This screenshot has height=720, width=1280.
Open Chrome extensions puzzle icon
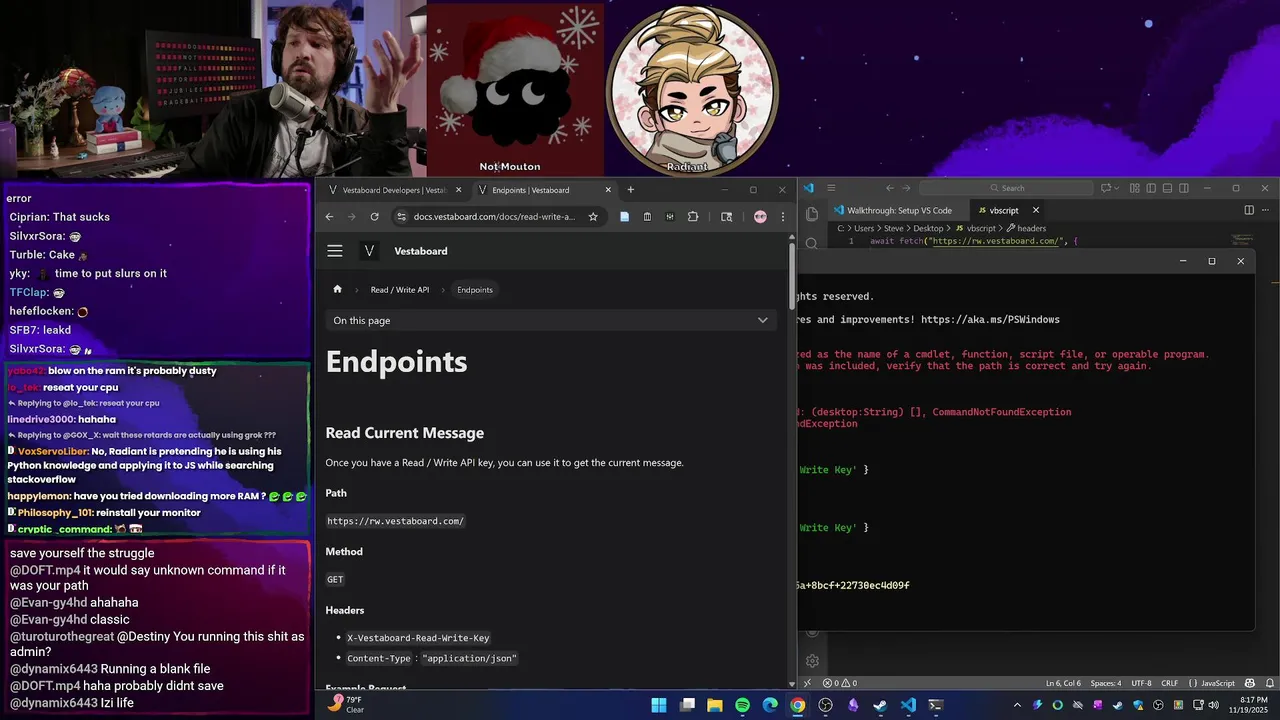click(x=693, y=216)
